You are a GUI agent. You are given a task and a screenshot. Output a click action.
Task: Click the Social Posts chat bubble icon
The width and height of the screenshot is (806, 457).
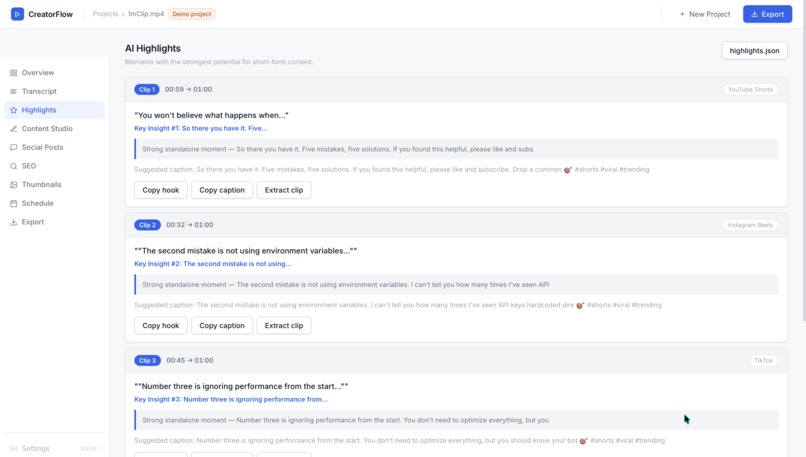click(x=13, y=148)
